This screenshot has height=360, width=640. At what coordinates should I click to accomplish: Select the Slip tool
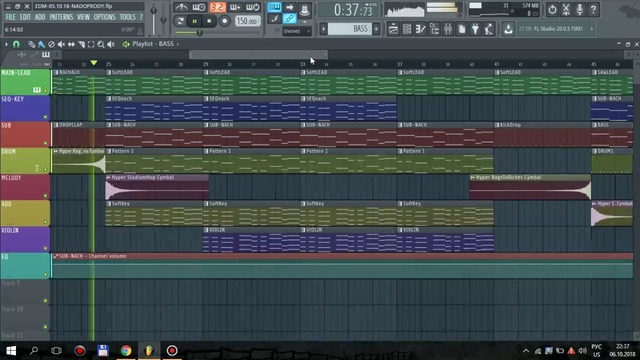(x=71, y=44)
